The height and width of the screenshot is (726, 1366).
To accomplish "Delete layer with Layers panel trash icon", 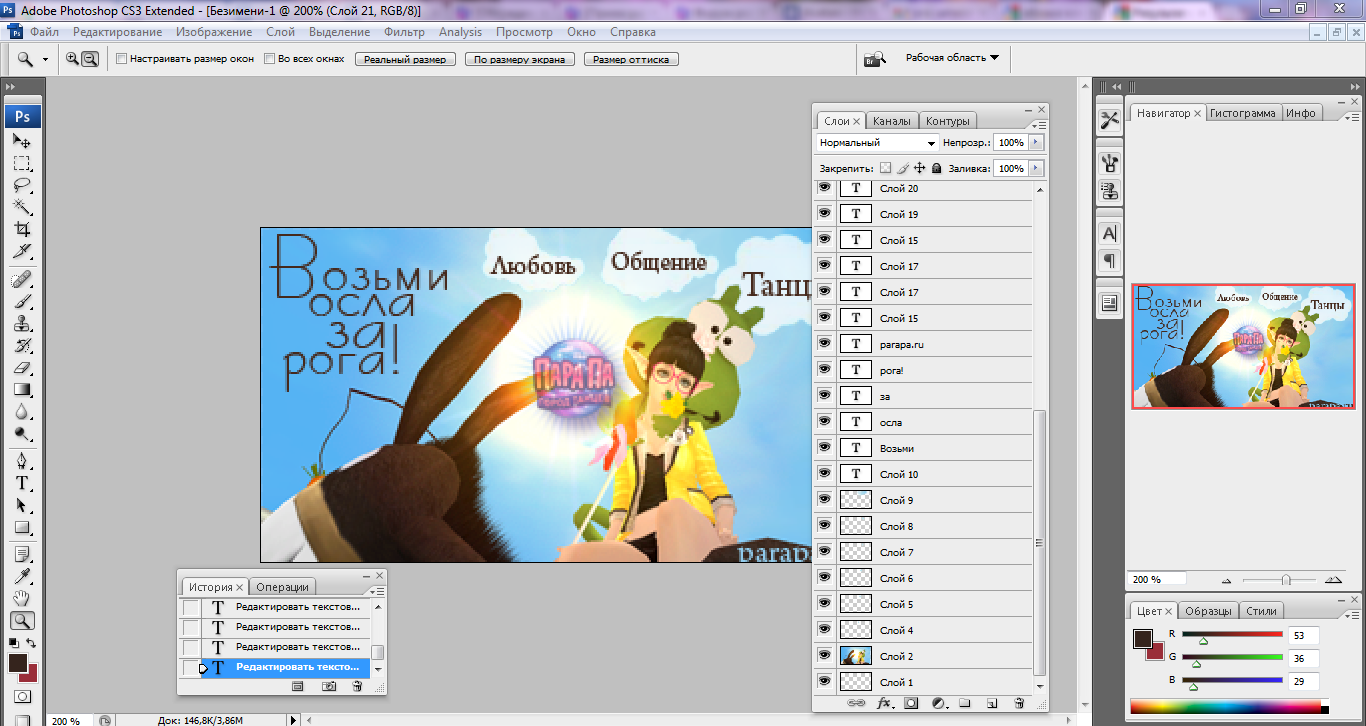I will [1019, 703].
